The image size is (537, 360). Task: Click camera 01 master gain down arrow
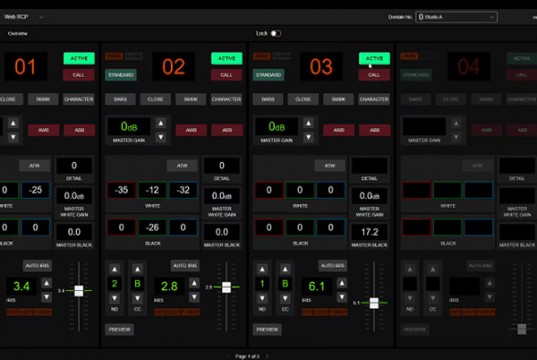tap(13, 137)
